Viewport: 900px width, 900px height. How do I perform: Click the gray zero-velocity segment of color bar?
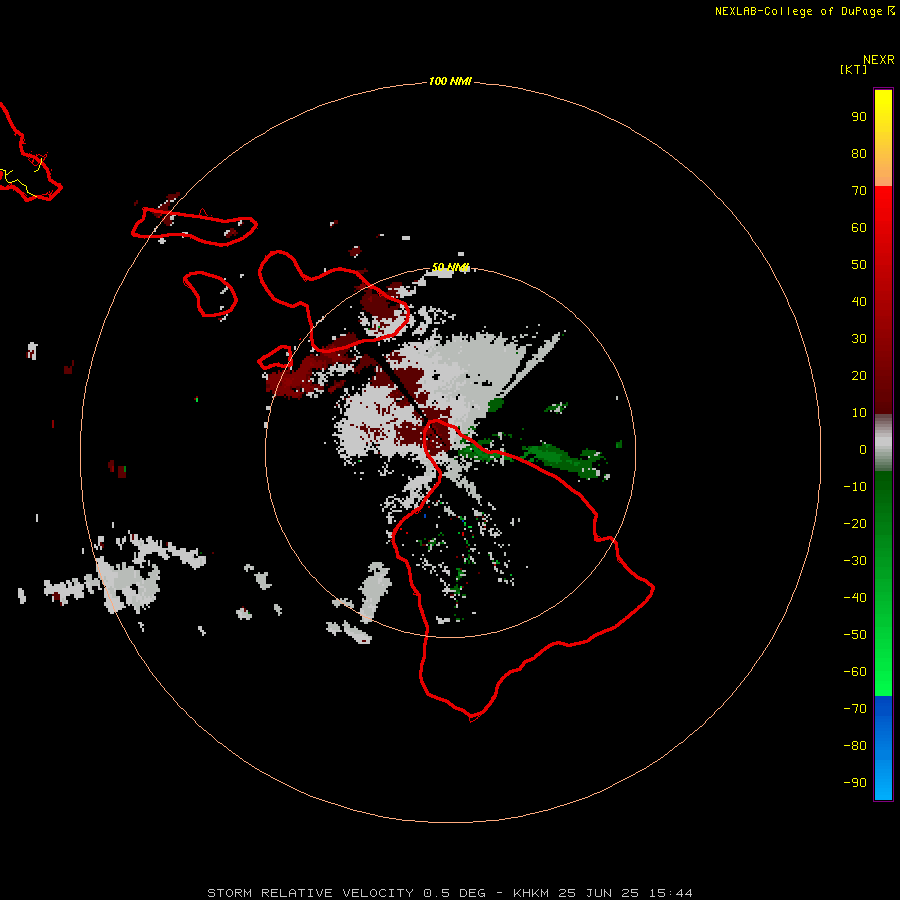883,443
